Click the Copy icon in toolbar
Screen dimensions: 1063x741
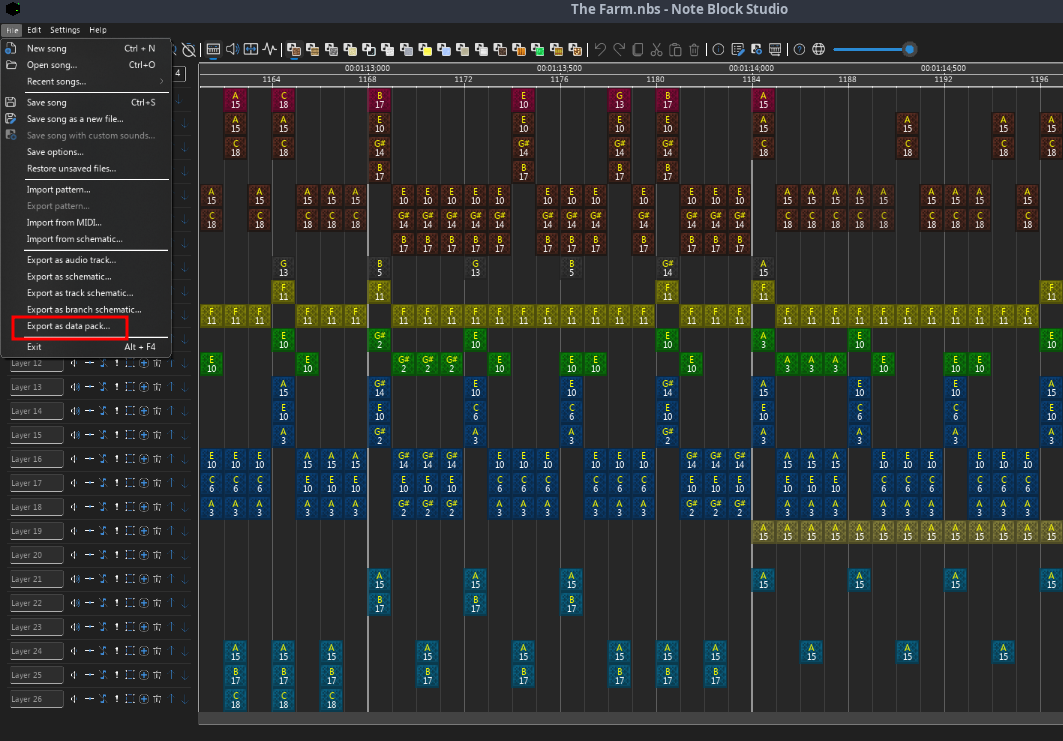(x=637, y=49)
